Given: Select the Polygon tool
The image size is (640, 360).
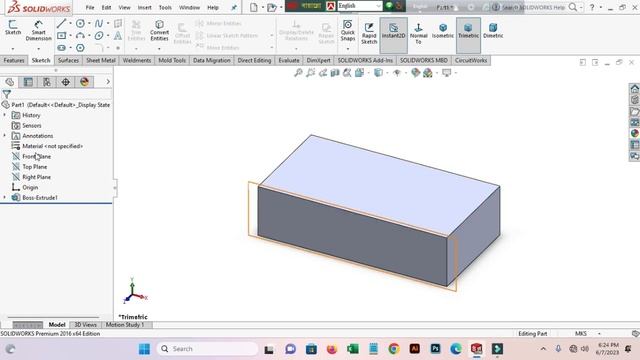Looking at the screenshot, I should click(x=80, y=48).
